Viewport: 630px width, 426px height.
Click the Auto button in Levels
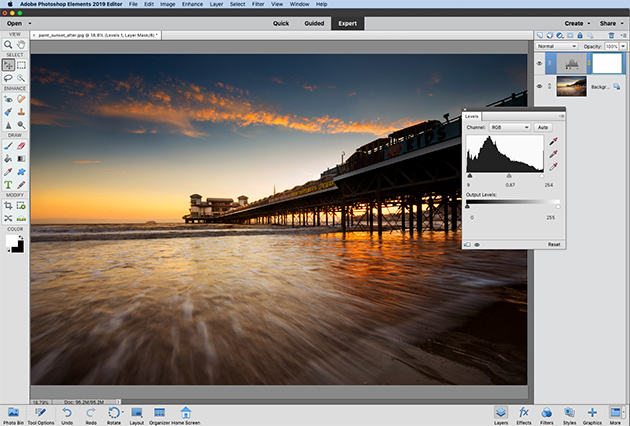click(543, 127)
